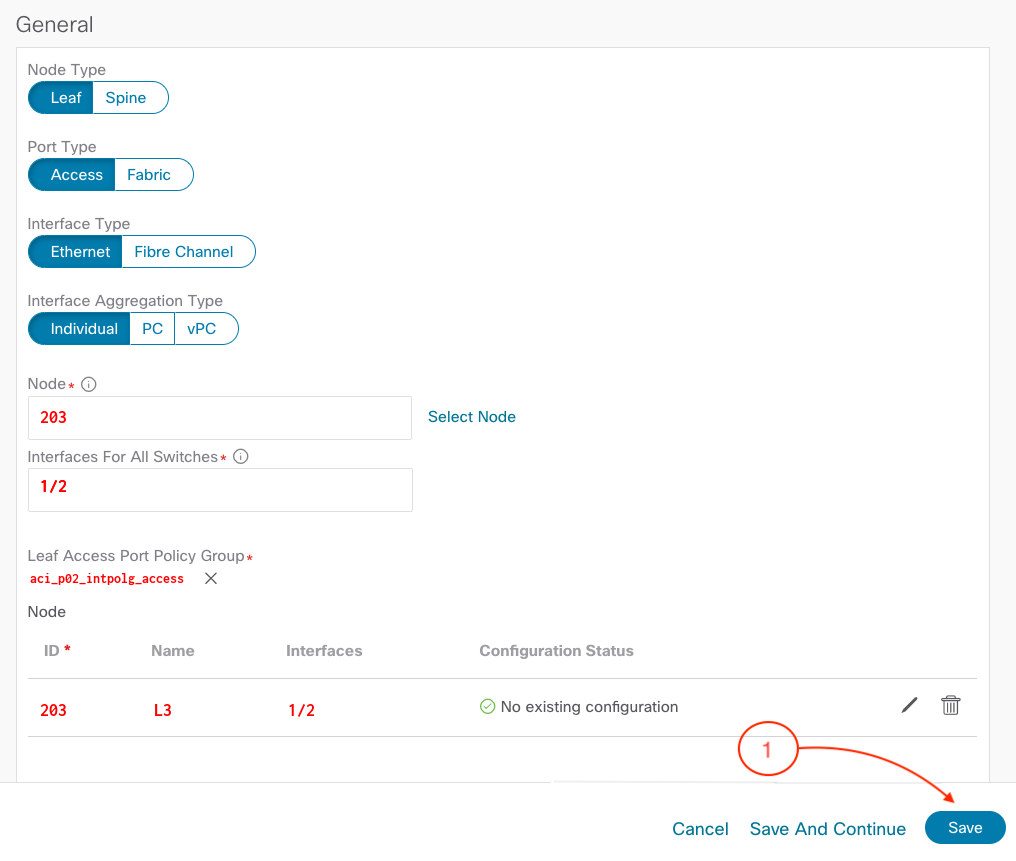
Task: Click the Cancel button
Action: pos(700,829)
